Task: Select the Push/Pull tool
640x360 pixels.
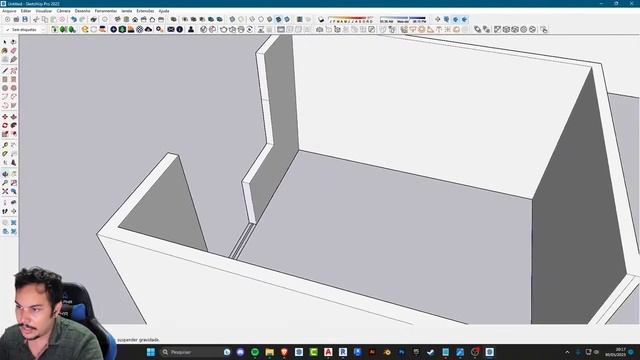Action: coord(13,117)
